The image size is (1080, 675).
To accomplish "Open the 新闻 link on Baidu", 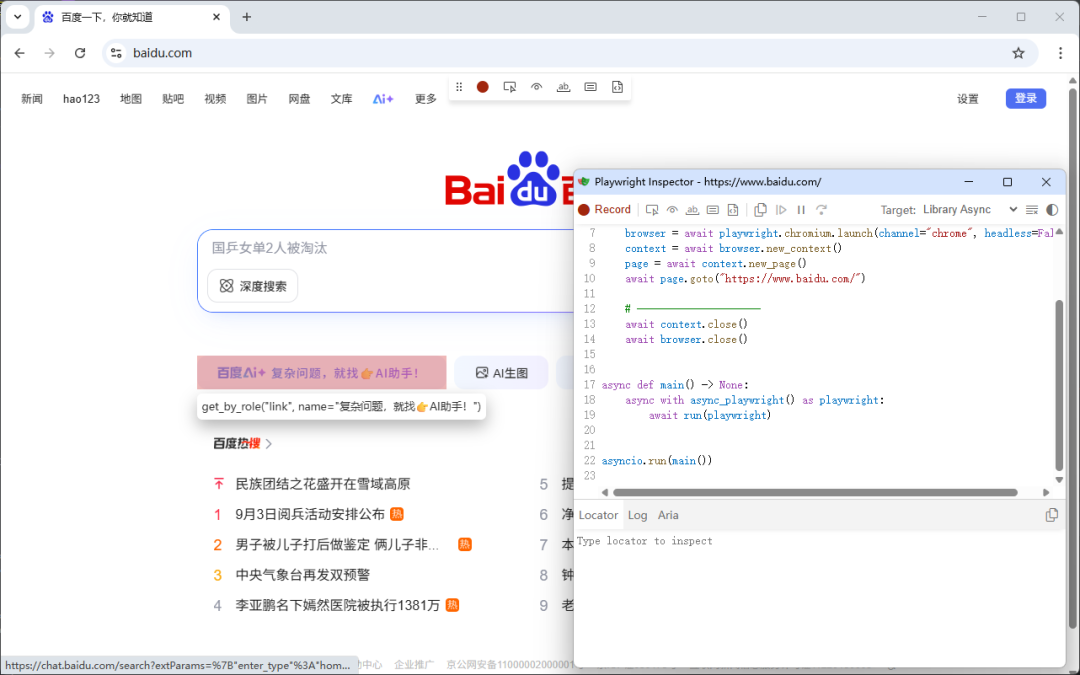I will [x=32, y=99].
